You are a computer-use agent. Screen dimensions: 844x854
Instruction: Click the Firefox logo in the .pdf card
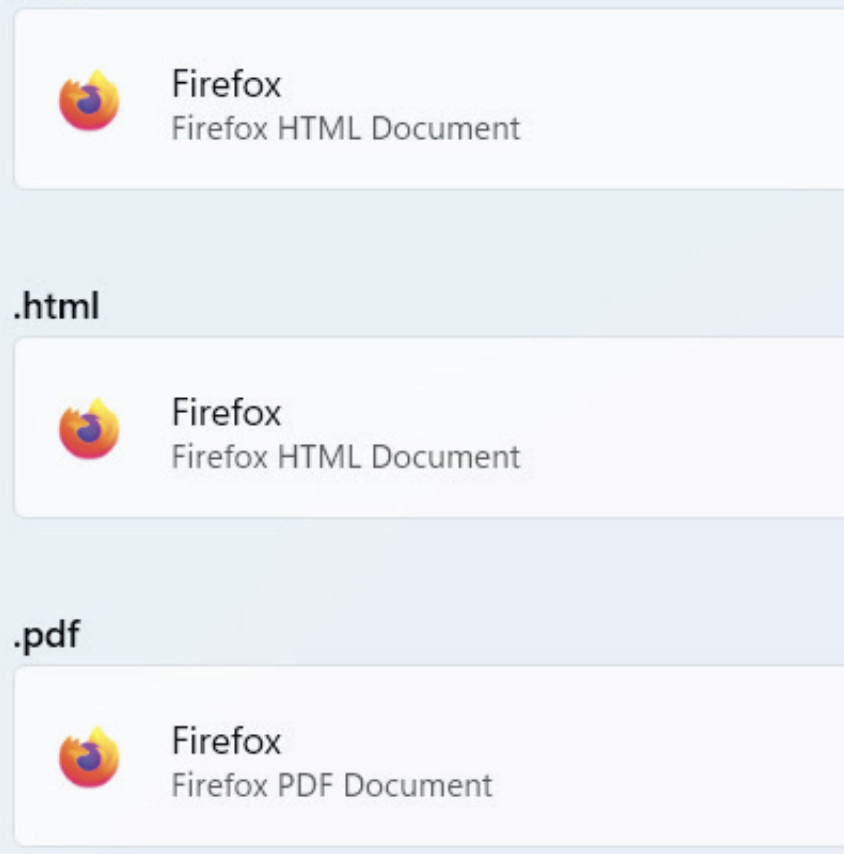[89, 757]
